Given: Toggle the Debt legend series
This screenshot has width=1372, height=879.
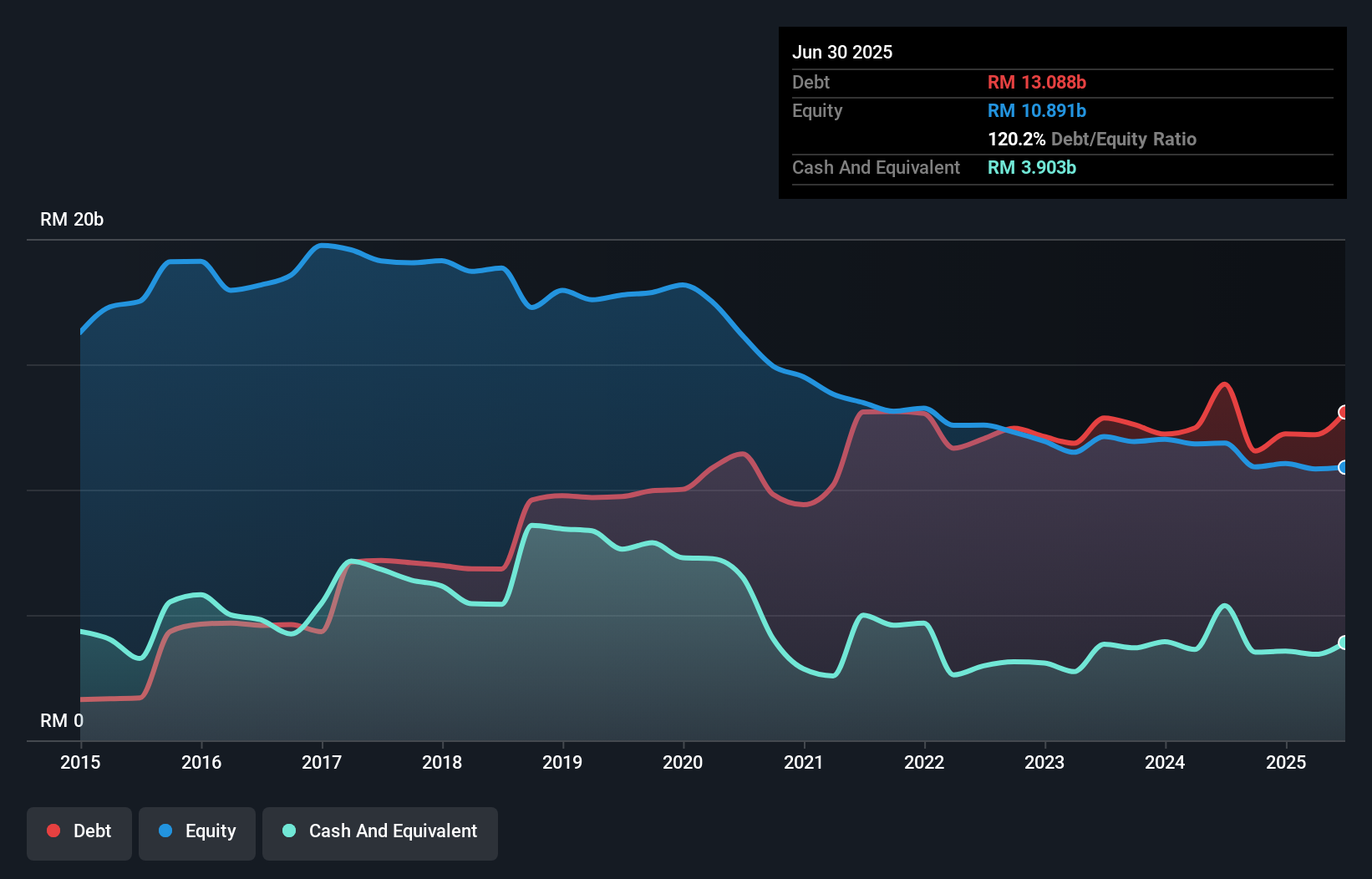Looking at the screenshot, I should [79, 831].
